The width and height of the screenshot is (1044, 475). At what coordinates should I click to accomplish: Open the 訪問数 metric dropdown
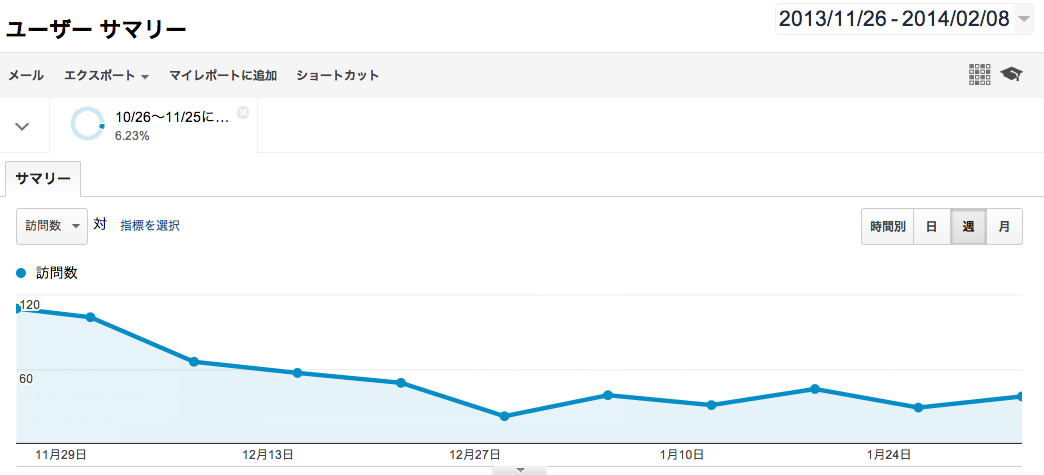coord(52,226)
